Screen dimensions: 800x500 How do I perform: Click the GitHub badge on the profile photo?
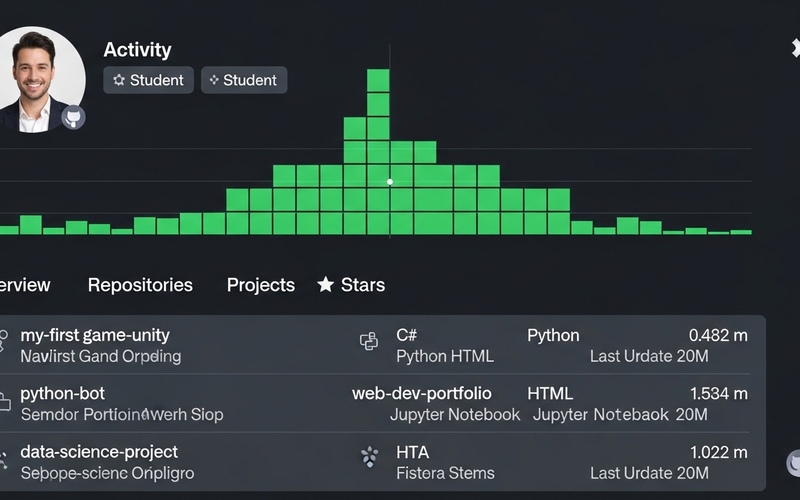click(x=73, y=116)
